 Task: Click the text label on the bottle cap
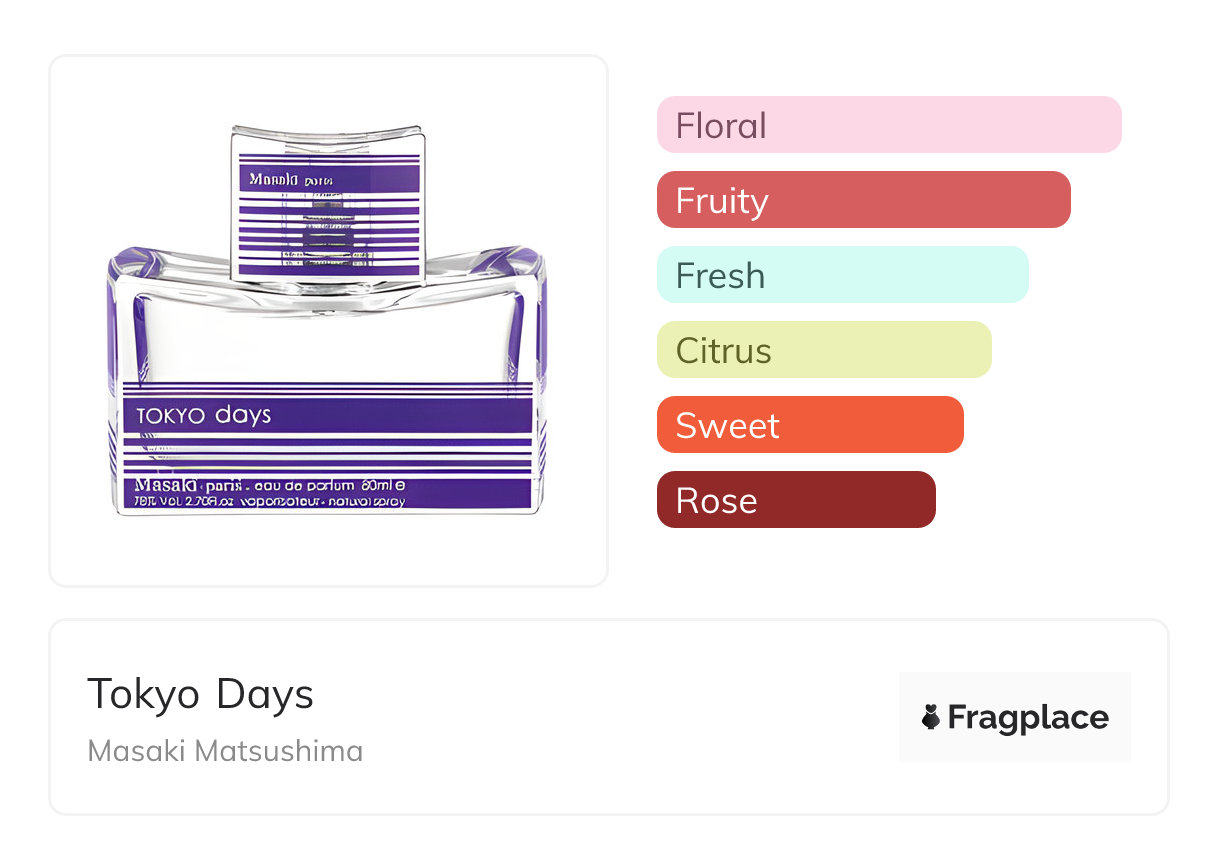[290, 180]
